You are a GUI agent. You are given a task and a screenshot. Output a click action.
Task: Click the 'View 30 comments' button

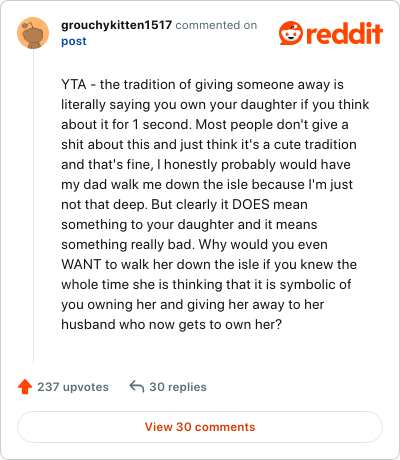200,427
